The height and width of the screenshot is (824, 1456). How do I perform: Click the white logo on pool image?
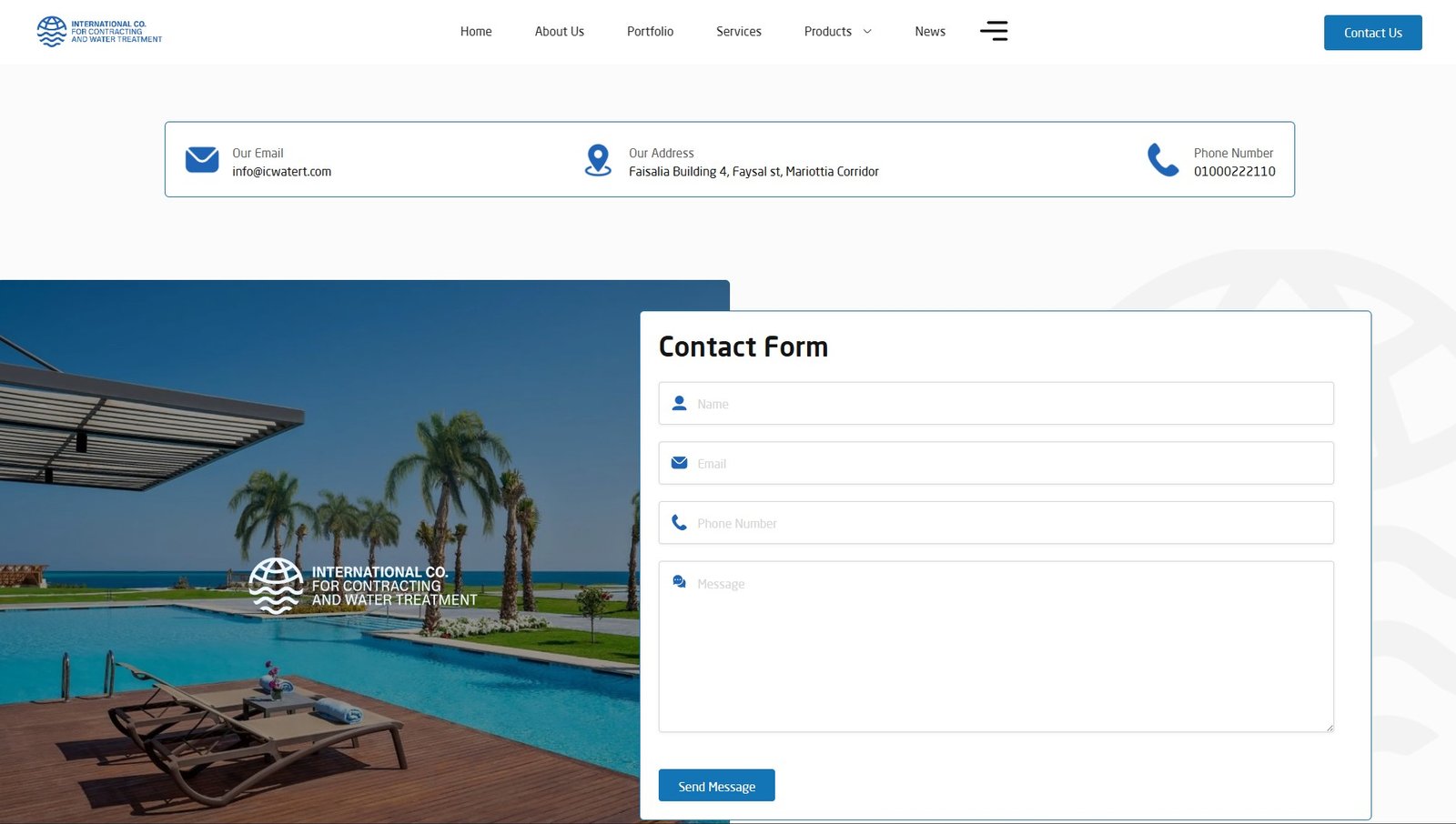click(x=362, y=586)
